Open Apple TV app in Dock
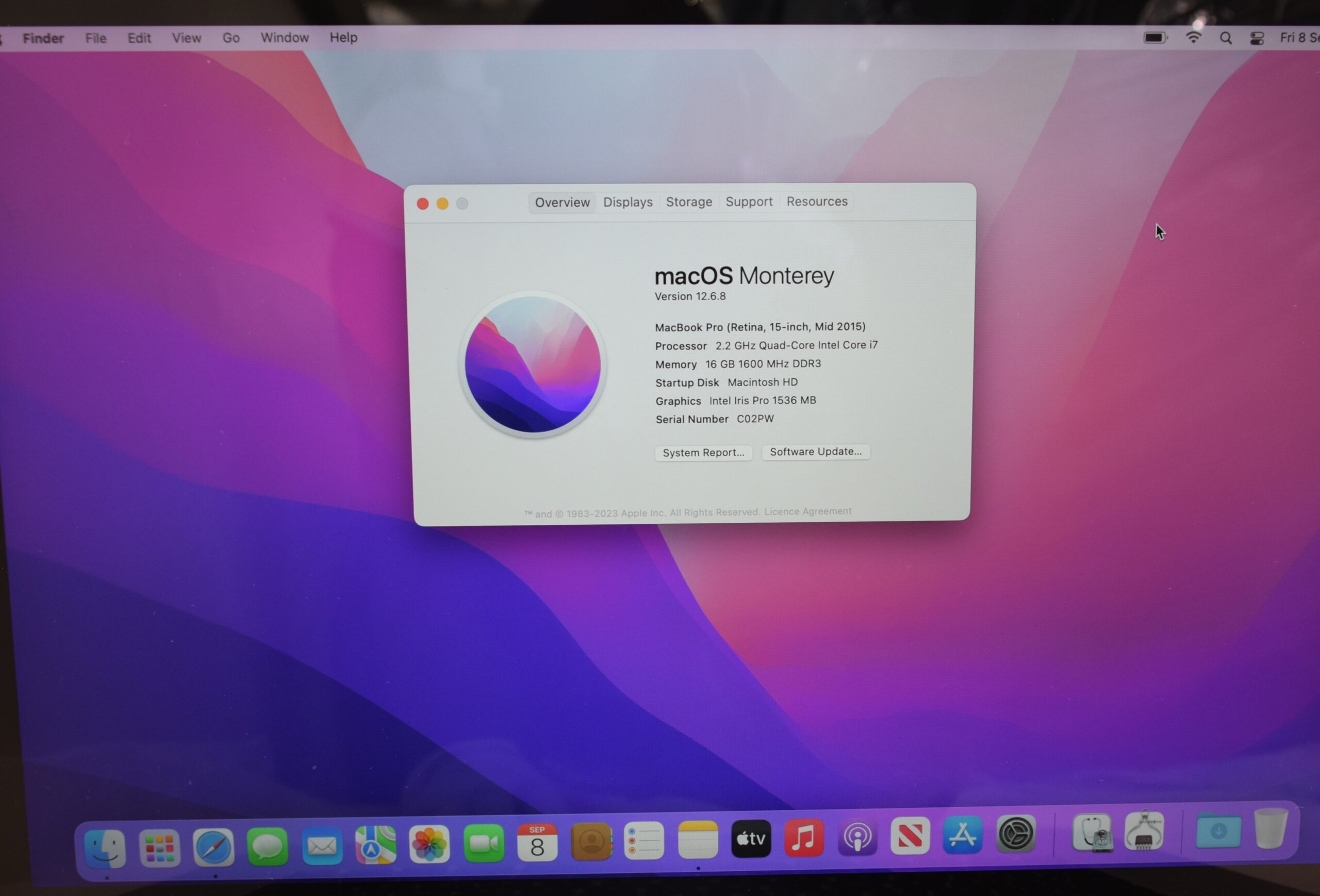Screen dimensions: 1320x896 click(751, 838)
